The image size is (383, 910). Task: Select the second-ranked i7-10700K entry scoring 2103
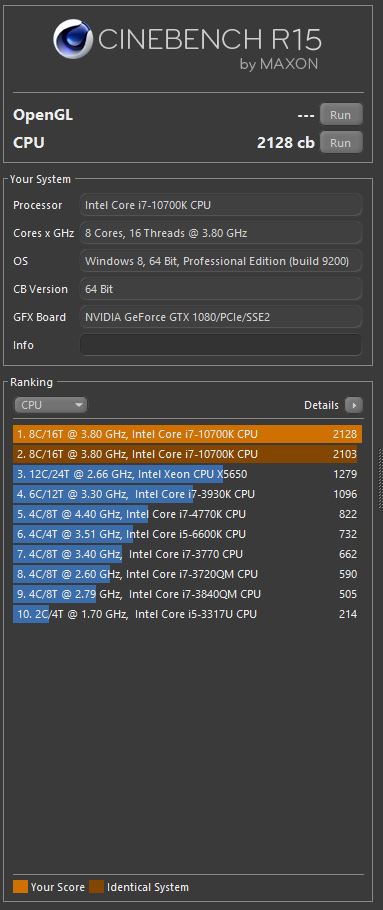[x=187, y=454]
